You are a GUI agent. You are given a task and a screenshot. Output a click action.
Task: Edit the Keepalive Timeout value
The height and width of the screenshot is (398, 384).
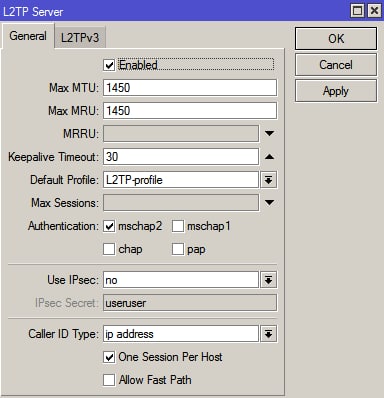(x=181, y=157)
